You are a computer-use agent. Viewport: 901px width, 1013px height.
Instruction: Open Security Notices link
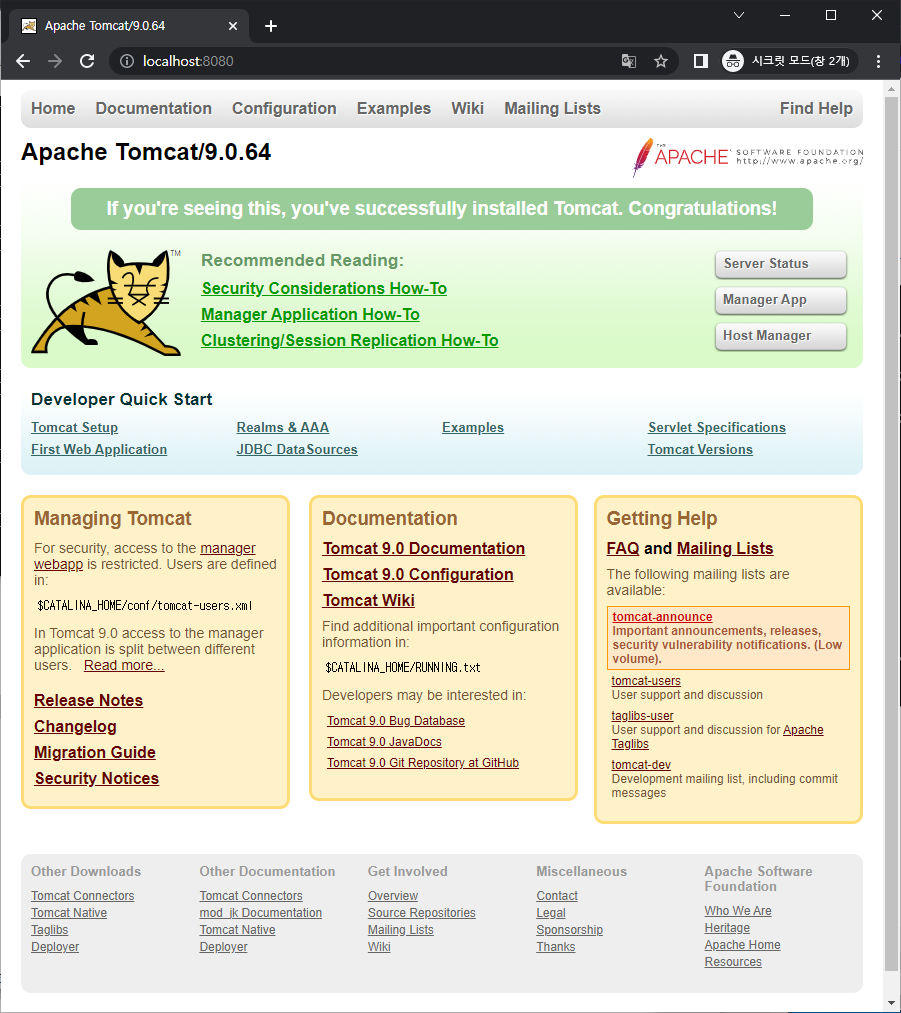pyautogui.click(x=97, y=778)
